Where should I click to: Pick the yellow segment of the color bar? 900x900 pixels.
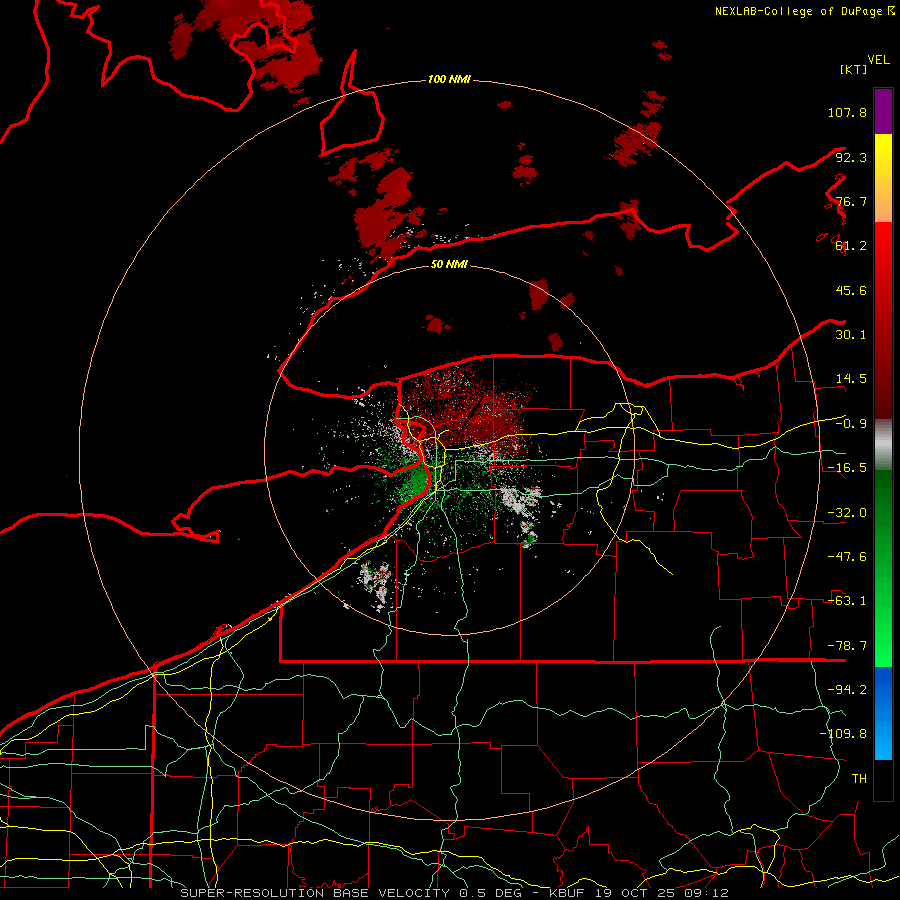[883, 178]
